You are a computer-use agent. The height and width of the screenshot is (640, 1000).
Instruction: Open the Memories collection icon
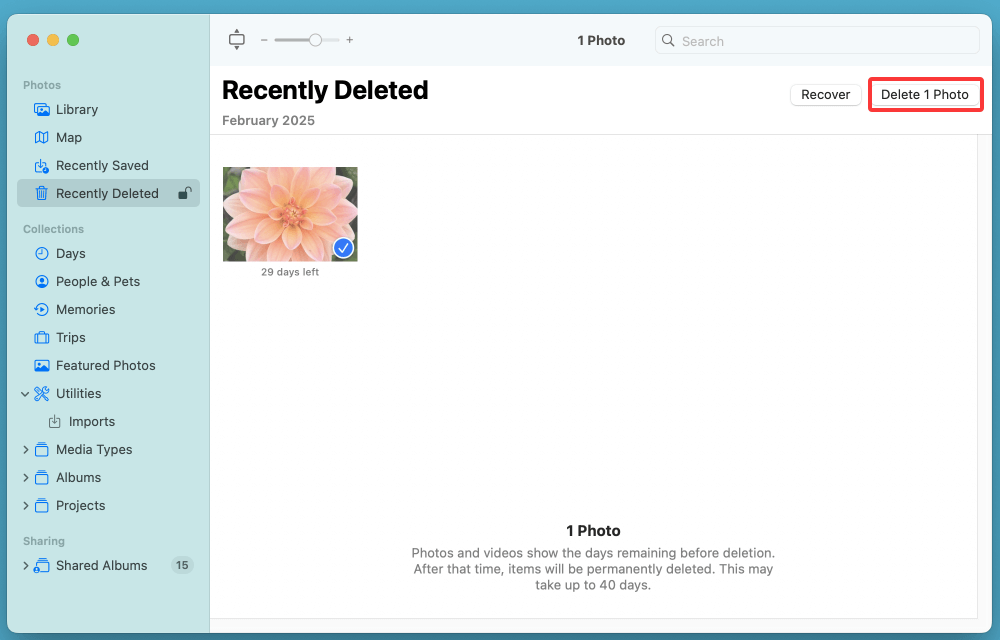coord(41,309)
